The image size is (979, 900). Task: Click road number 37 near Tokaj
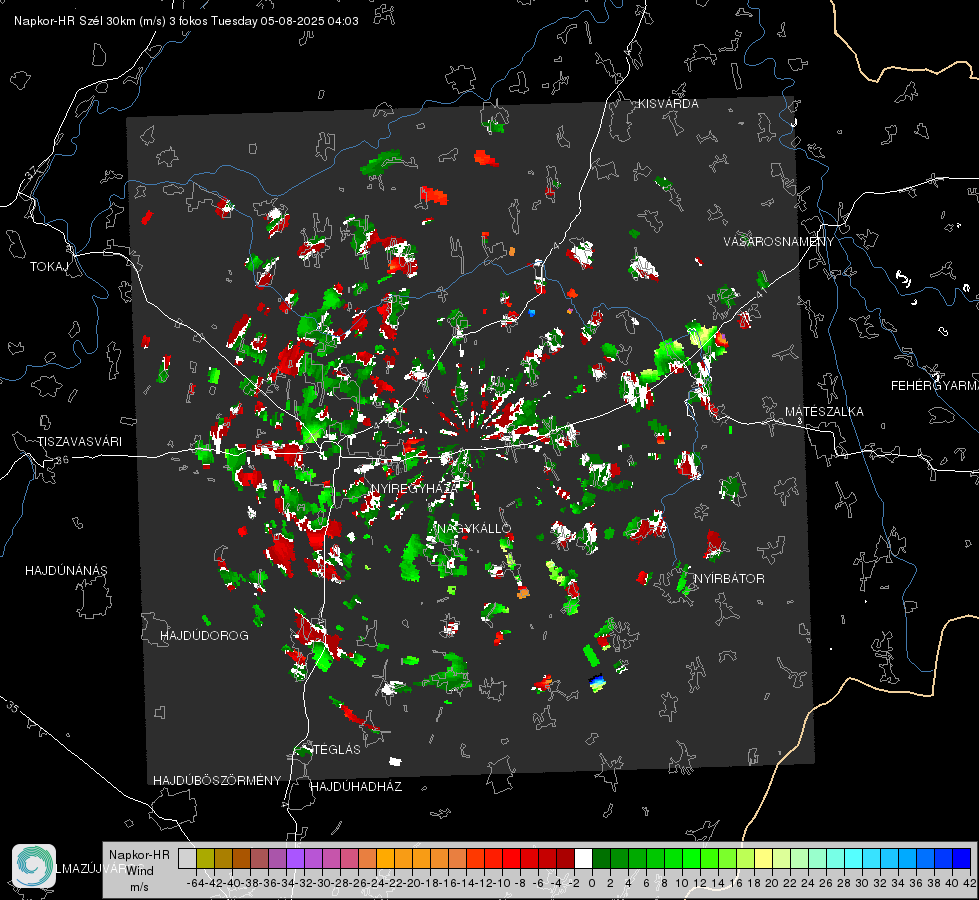32,172
